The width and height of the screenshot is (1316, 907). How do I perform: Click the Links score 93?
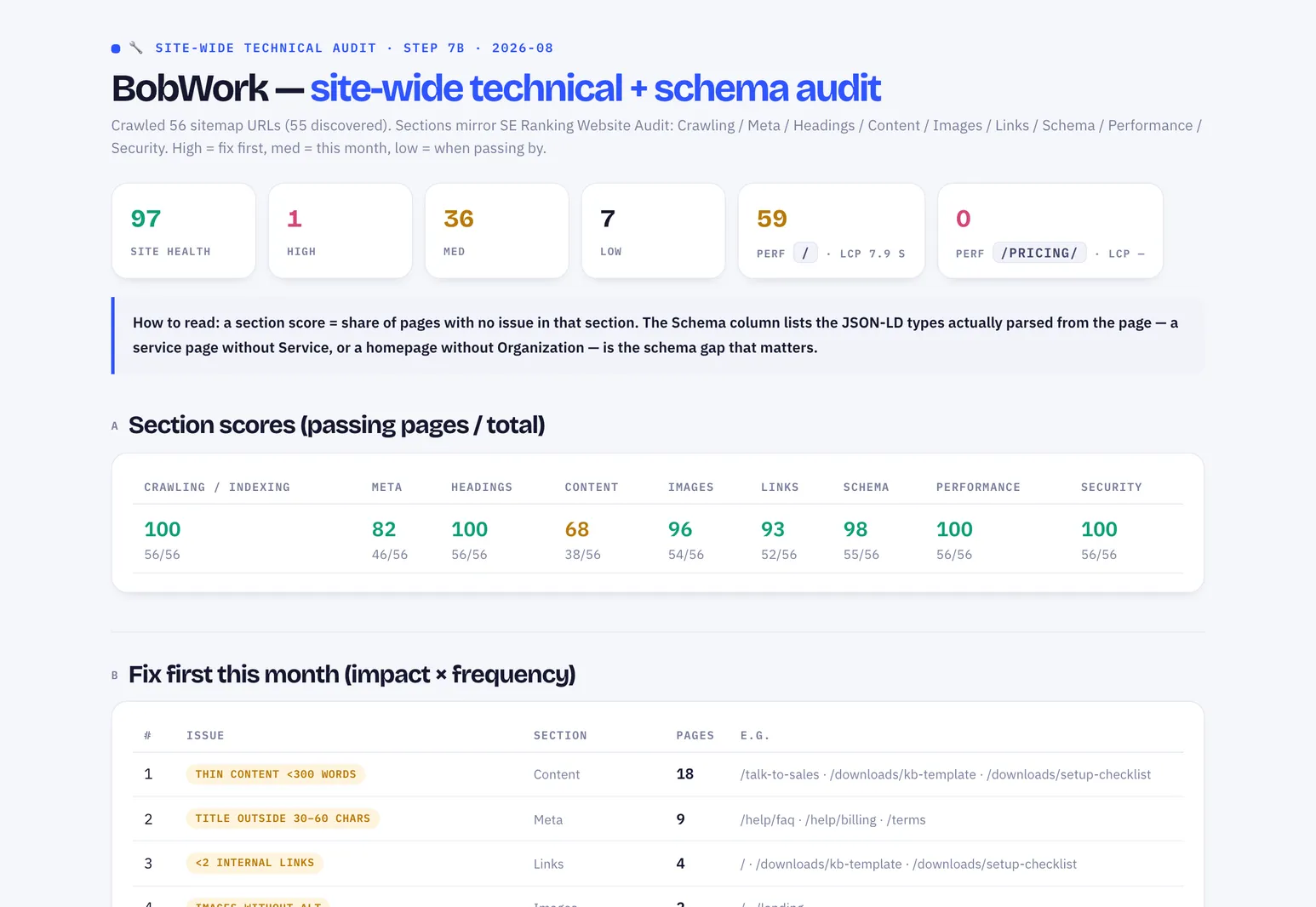click(773, 529)
